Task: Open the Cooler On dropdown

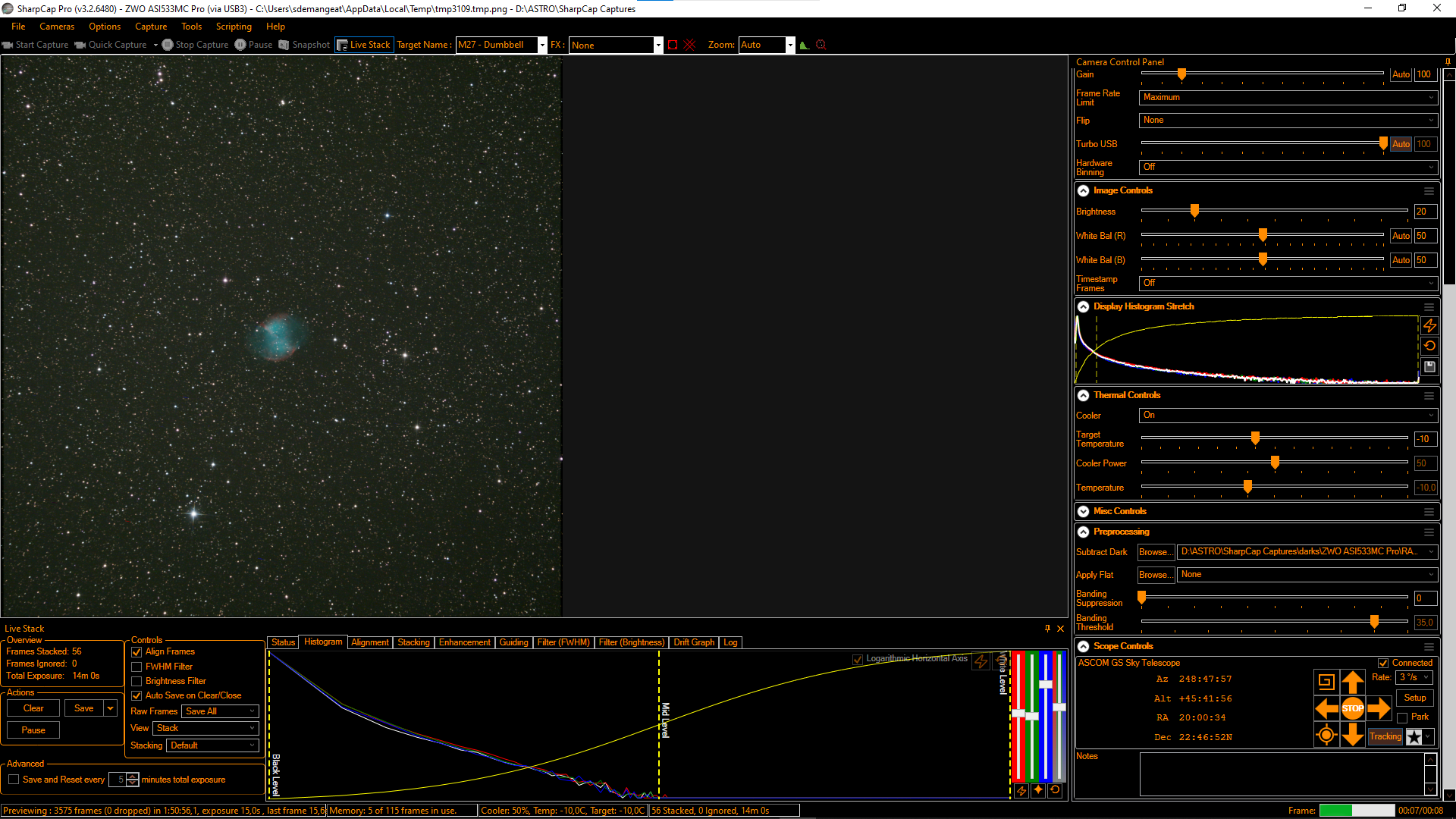Action: click(x=1288, y=415)
